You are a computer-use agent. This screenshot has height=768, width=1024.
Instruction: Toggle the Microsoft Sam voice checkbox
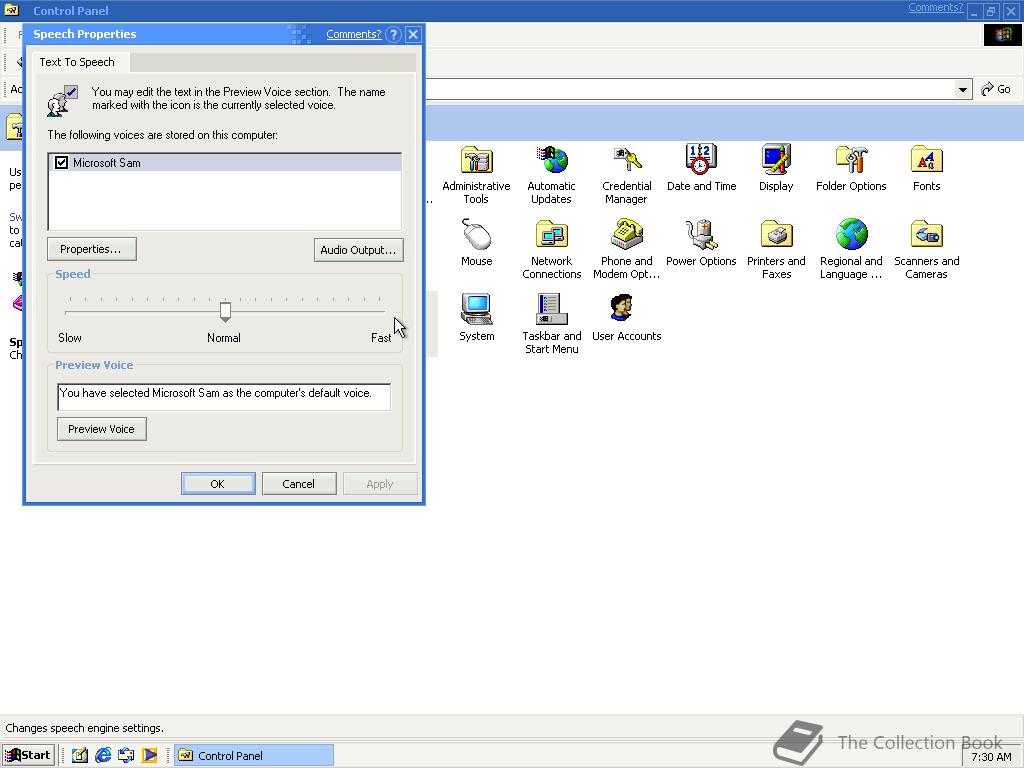[61, 163]
